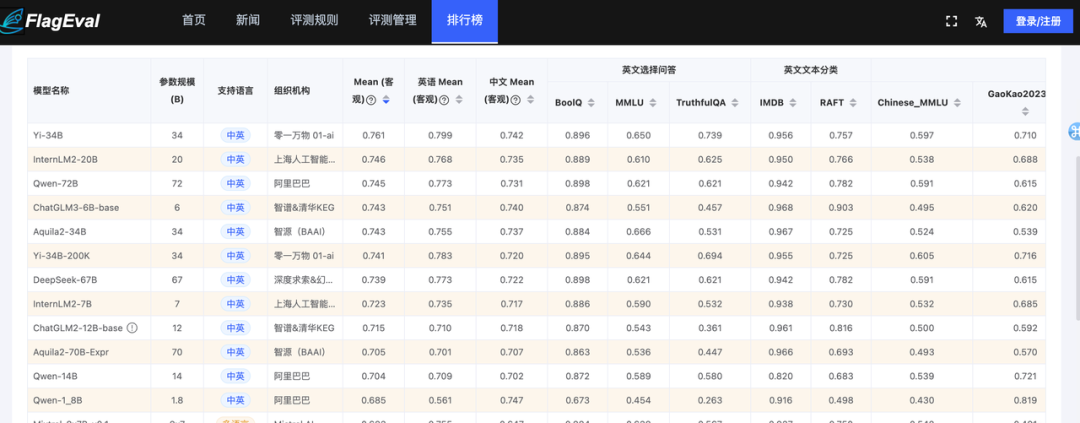Click 英文文本分类 group header
This screenshot has height=423, width=1080.
[811, 70]
